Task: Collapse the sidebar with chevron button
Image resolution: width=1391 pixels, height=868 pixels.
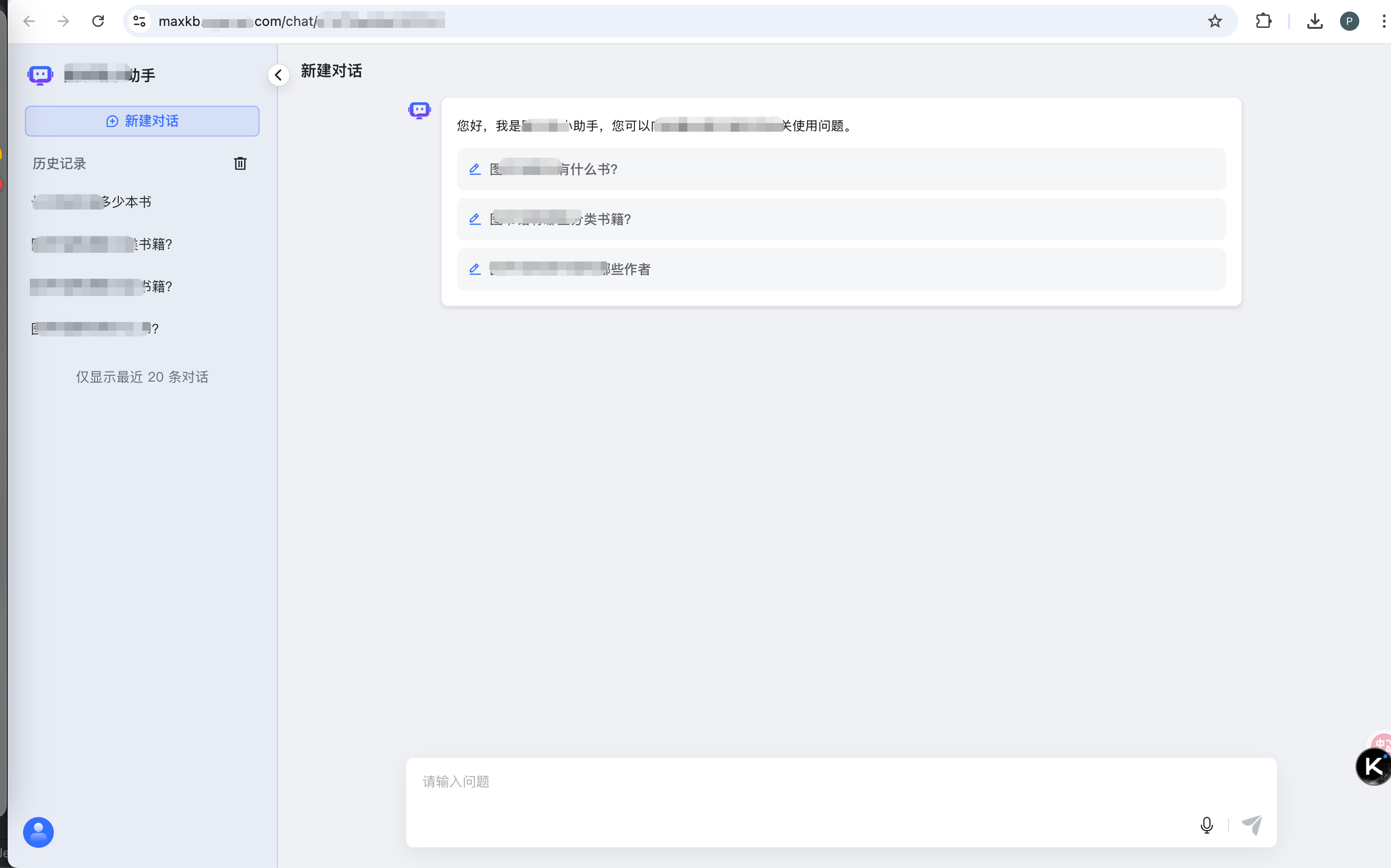Action: pyautogui.click(x=278, y=74)
